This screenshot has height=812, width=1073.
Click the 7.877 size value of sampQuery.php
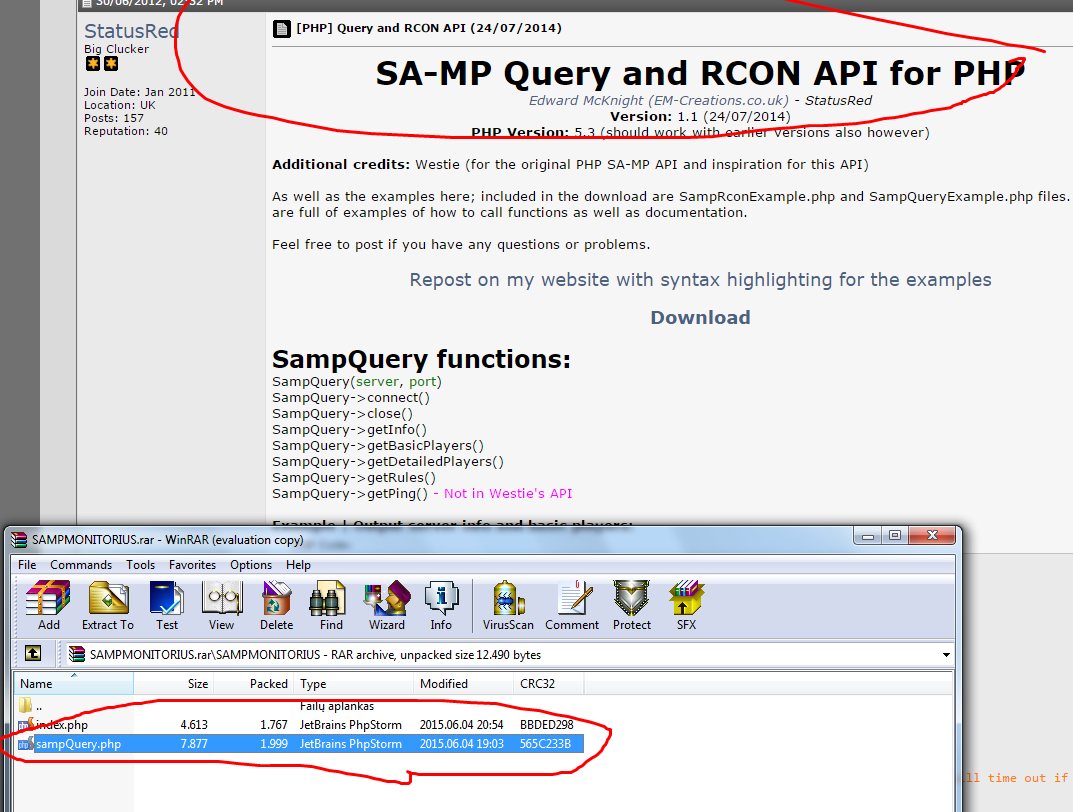click(x=194, y=744)
